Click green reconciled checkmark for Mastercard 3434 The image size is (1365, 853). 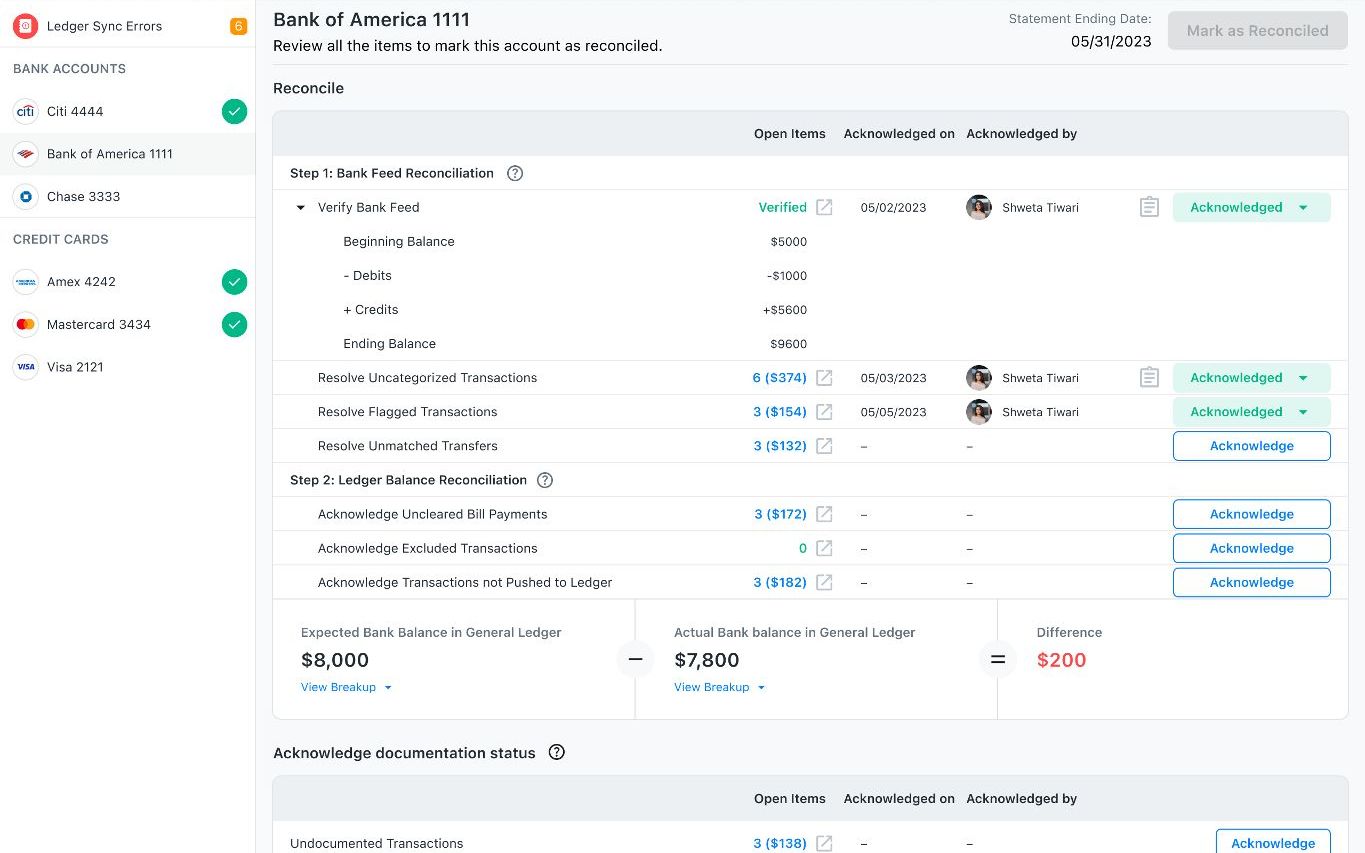coord(234,325)
